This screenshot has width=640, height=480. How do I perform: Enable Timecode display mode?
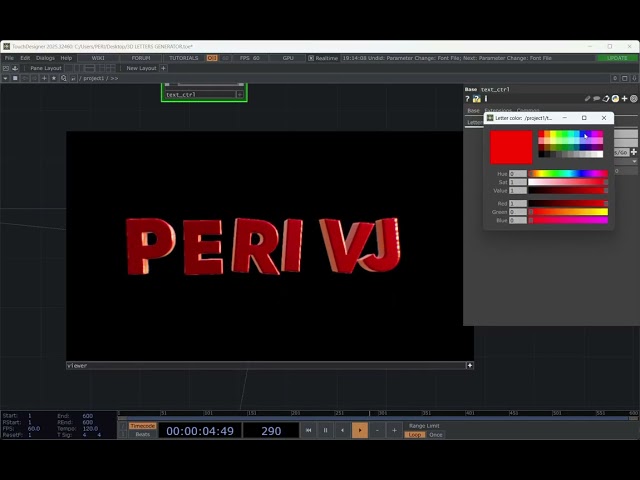click(142, 426)
